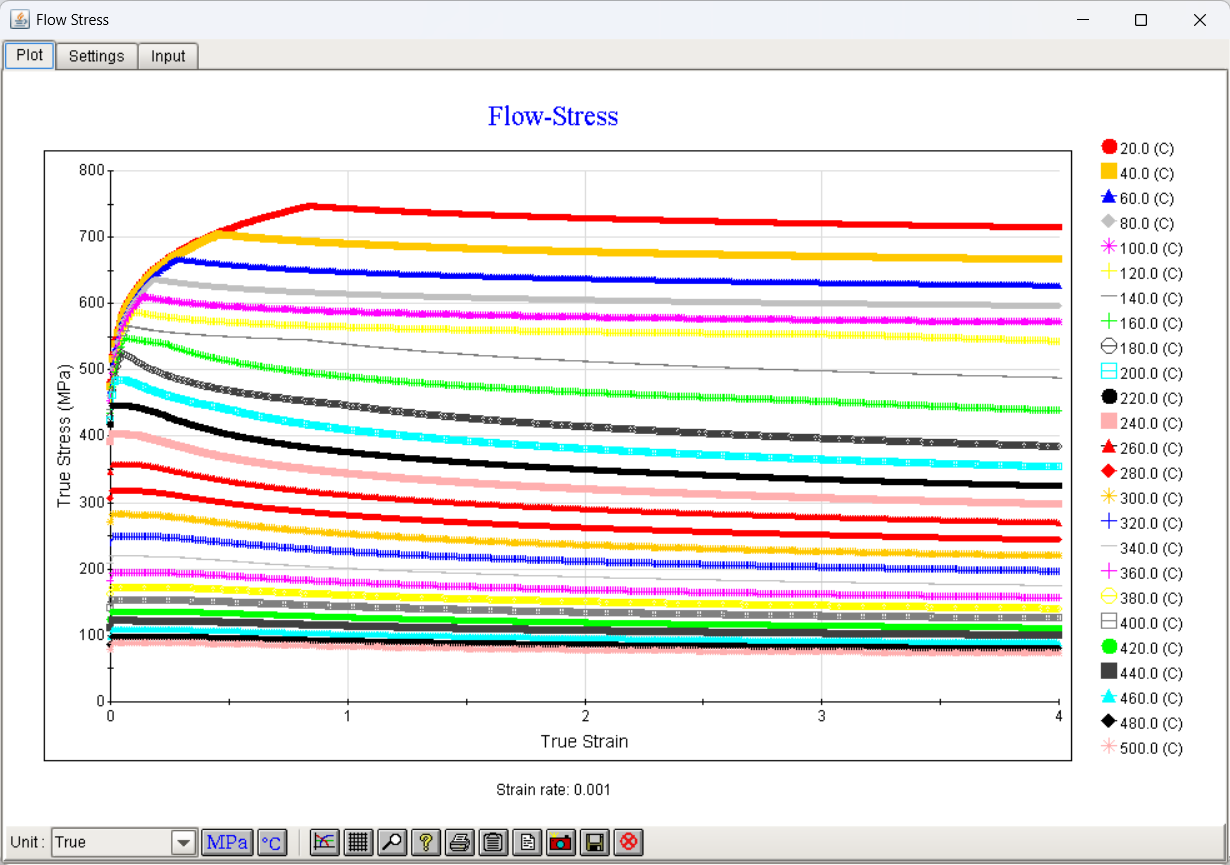Click the 80.0 (C) legend entry
This screenshot has height=865, width=1230.
tap(1138, 223)
